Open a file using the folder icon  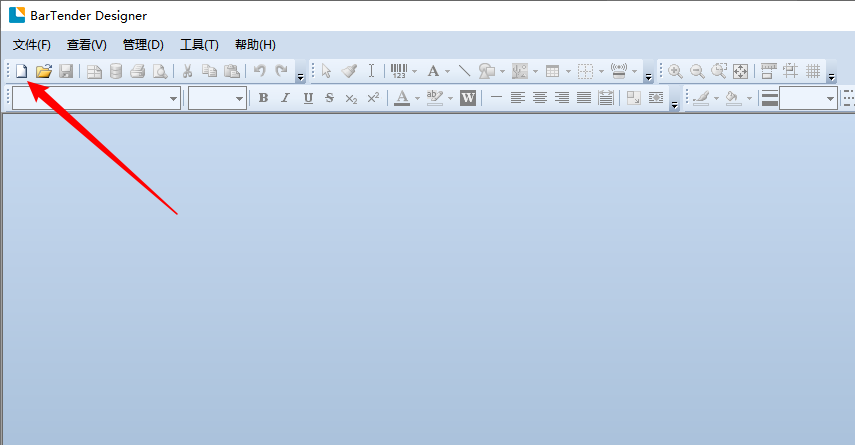coord(43,71)
